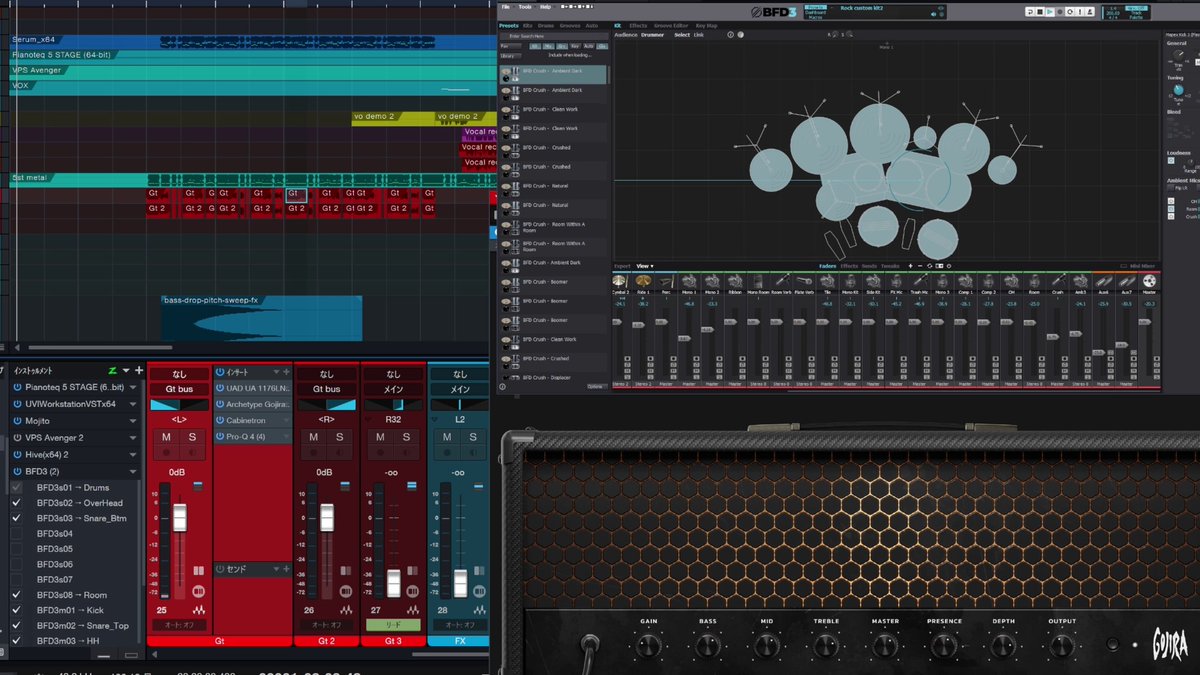1200x675 pixels.
Task: Click Gt 3 channel fader handle
Action: pyautogui.click(x=394, y=583)
